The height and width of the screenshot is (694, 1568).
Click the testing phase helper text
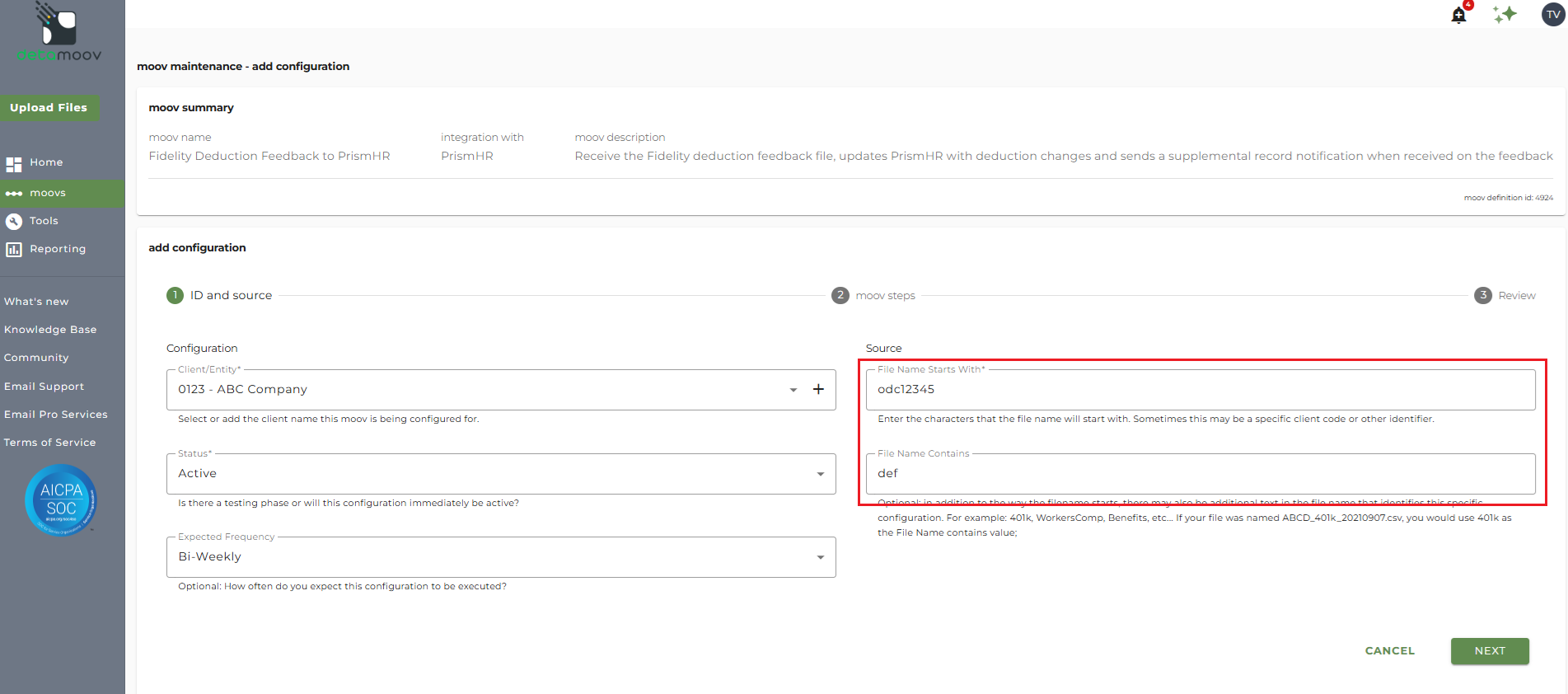[x=349, y=503]
